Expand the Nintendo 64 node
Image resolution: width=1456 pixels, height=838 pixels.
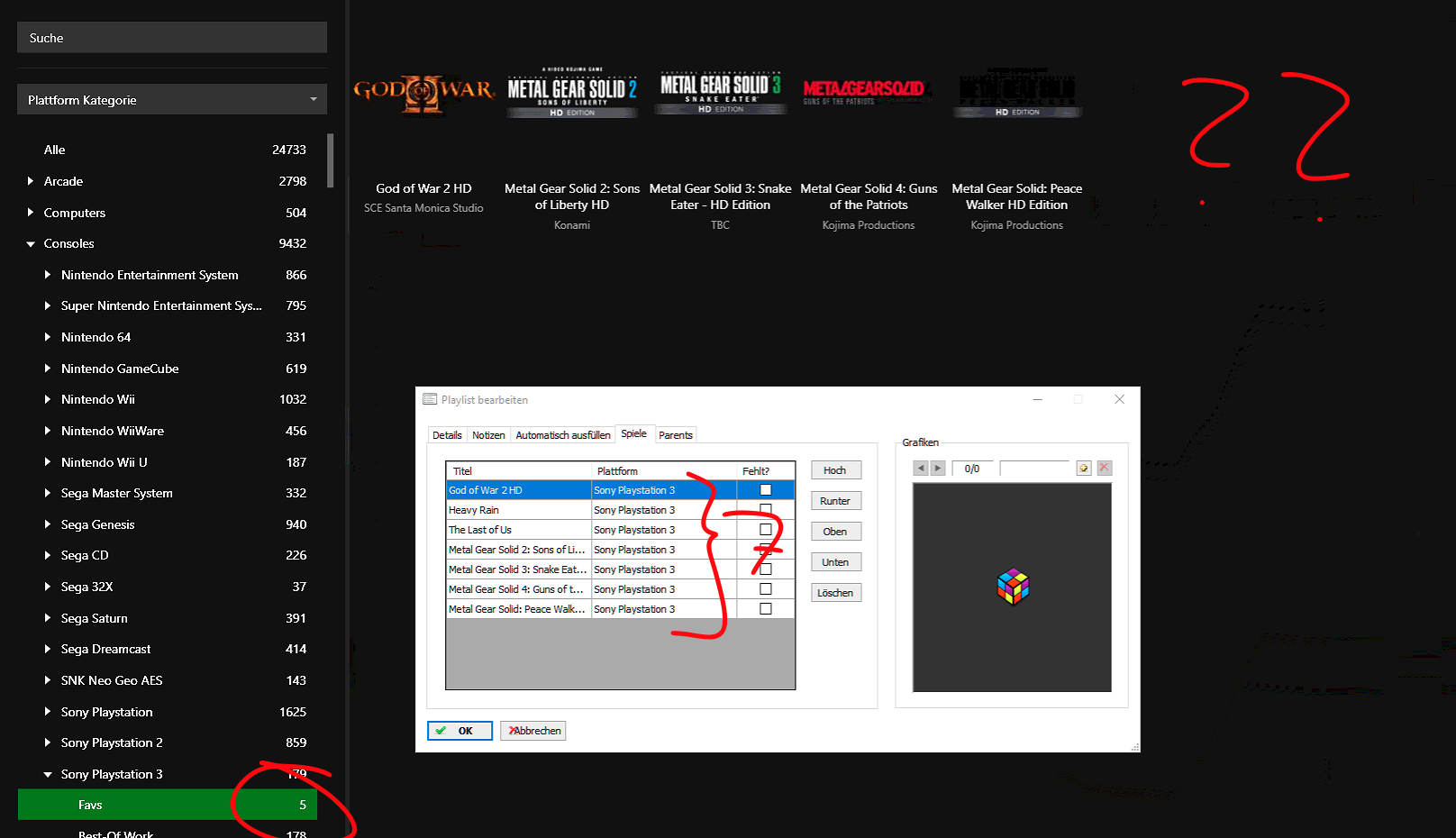click(x=48, y=337)
